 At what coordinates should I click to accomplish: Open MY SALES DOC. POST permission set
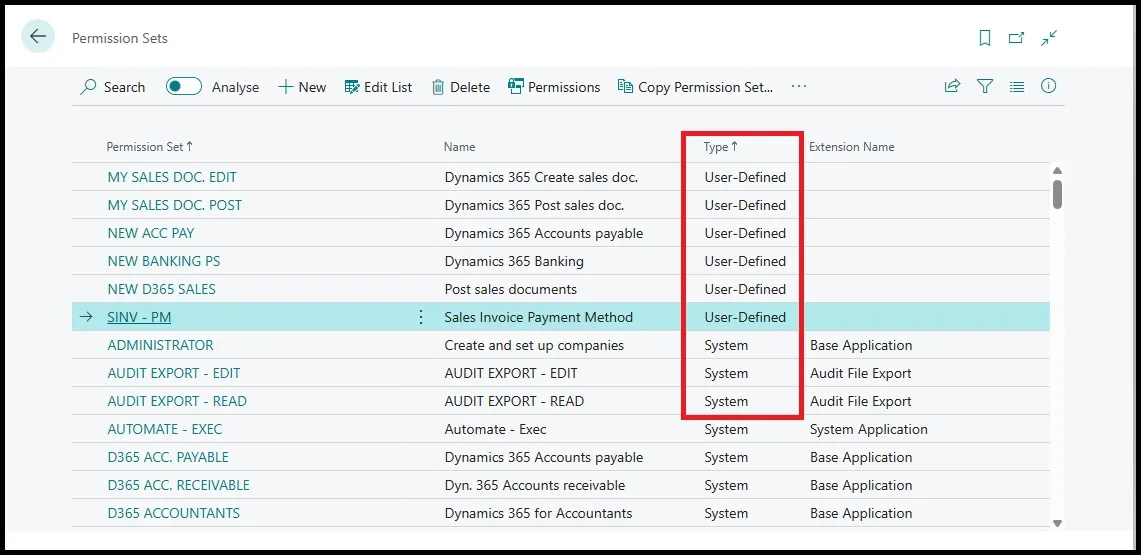(x=175, y=205)
